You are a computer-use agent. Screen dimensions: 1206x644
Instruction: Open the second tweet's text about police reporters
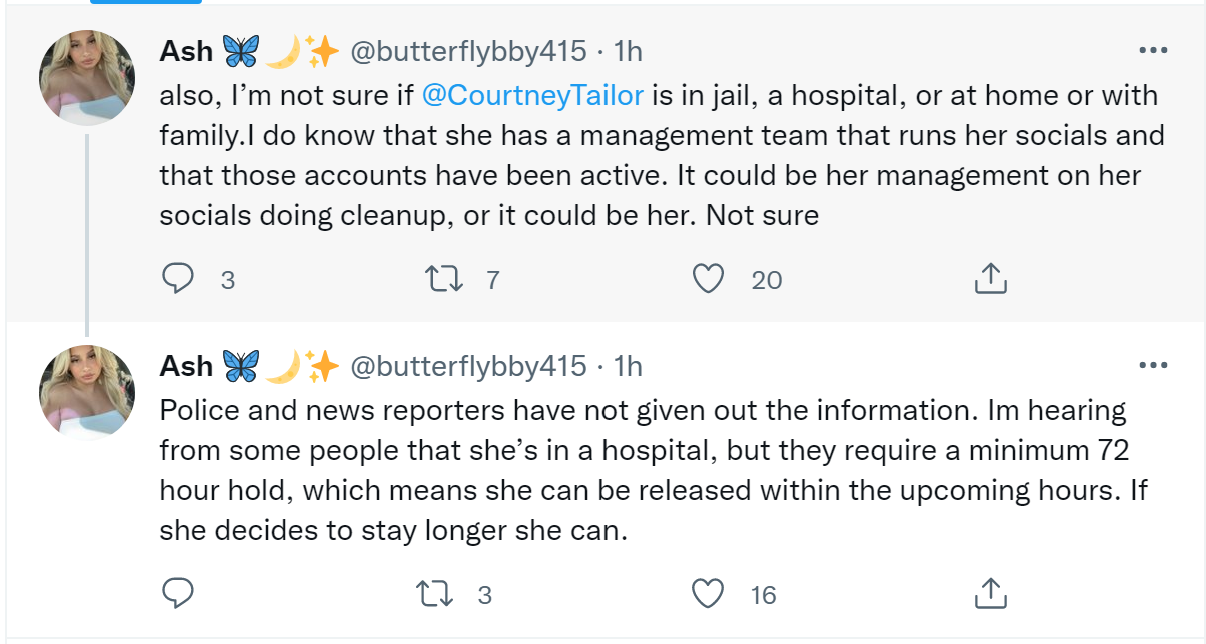[x=640, y=470]
